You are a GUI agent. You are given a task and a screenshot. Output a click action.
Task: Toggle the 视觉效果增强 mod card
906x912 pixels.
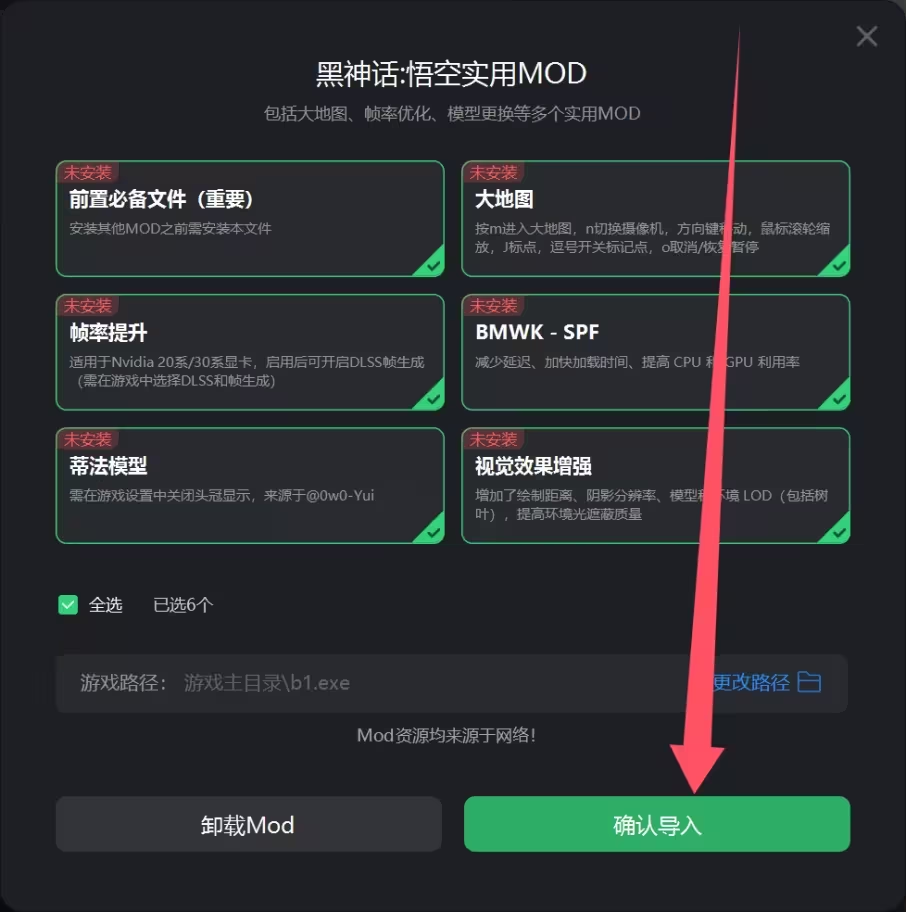pyautogui.click(x=656, y=486)
